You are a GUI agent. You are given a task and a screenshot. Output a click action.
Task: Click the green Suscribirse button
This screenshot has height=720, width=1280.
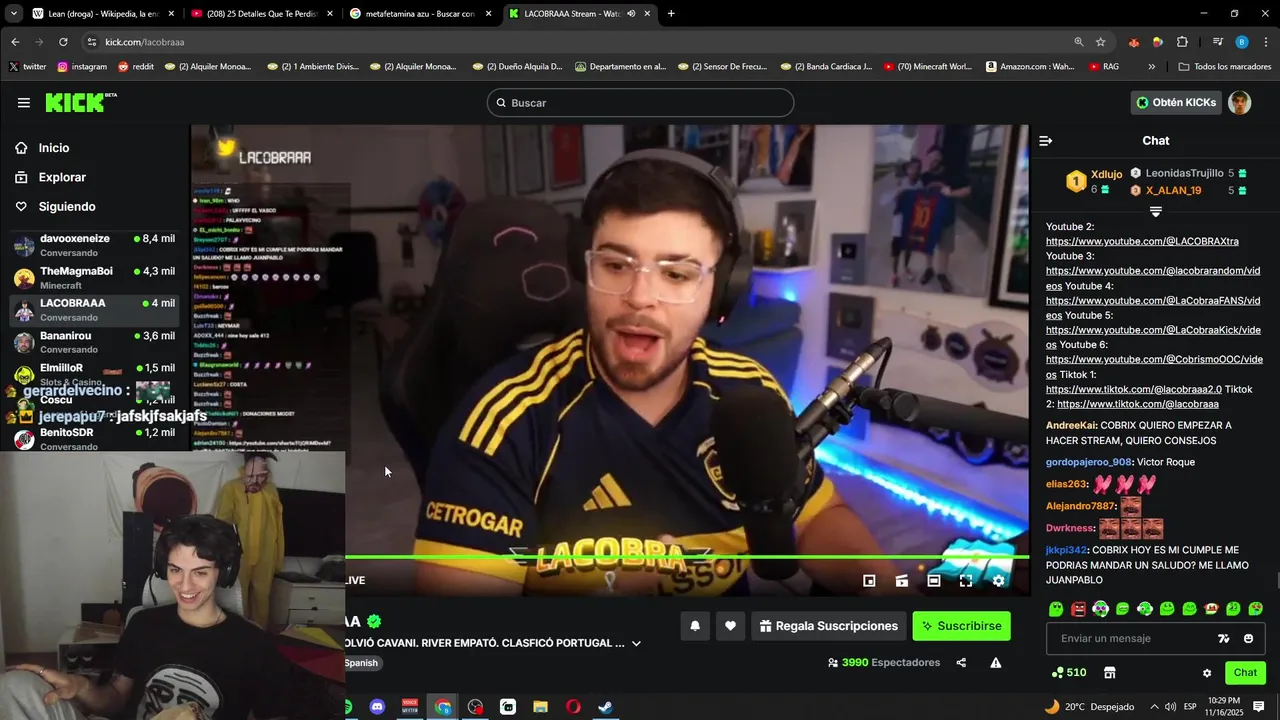point(961,626)
